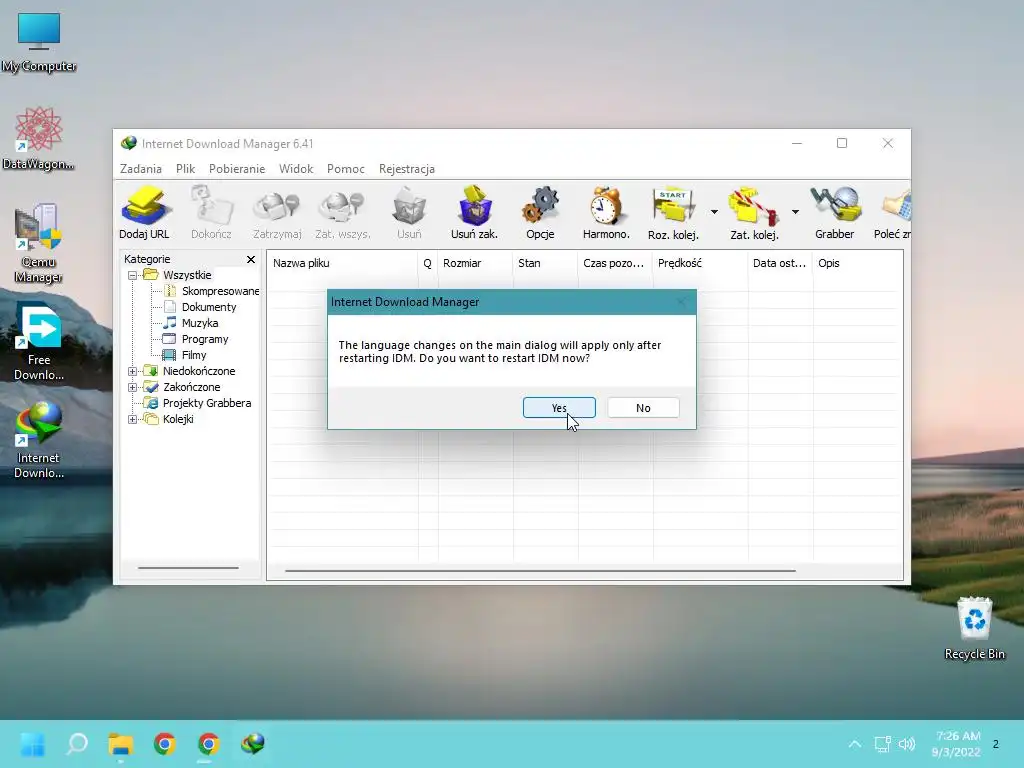Open the taskbar clock showing 7:26 AM

coord(958,744)
